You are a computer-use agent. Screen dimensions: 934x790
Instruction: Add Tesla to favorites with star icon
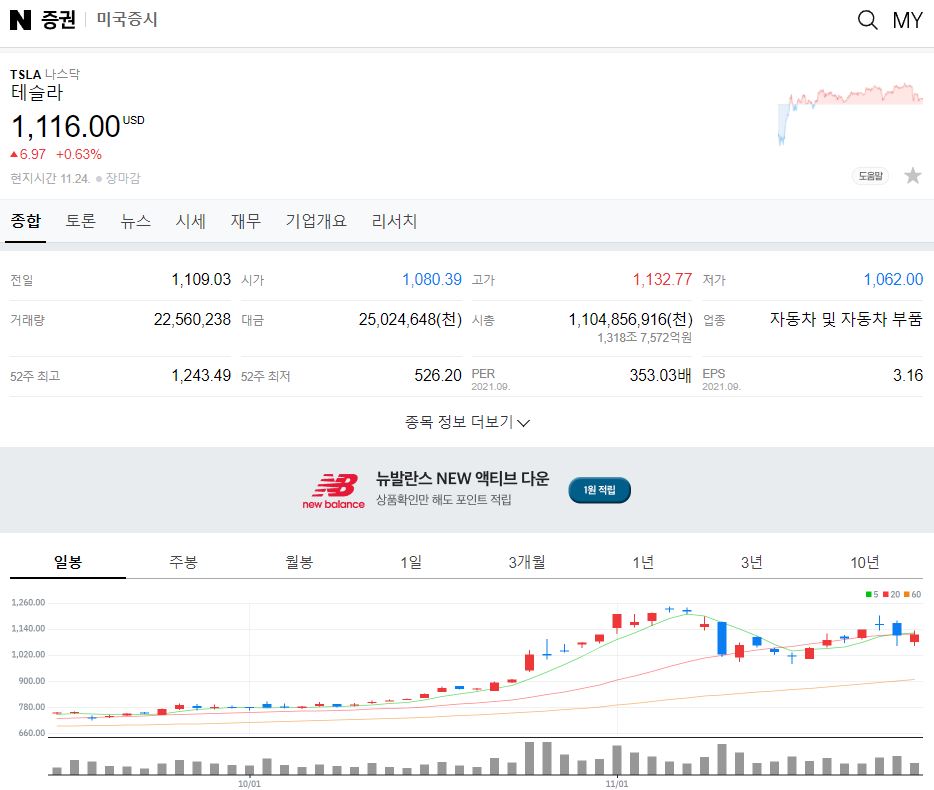tap(912, 176)
